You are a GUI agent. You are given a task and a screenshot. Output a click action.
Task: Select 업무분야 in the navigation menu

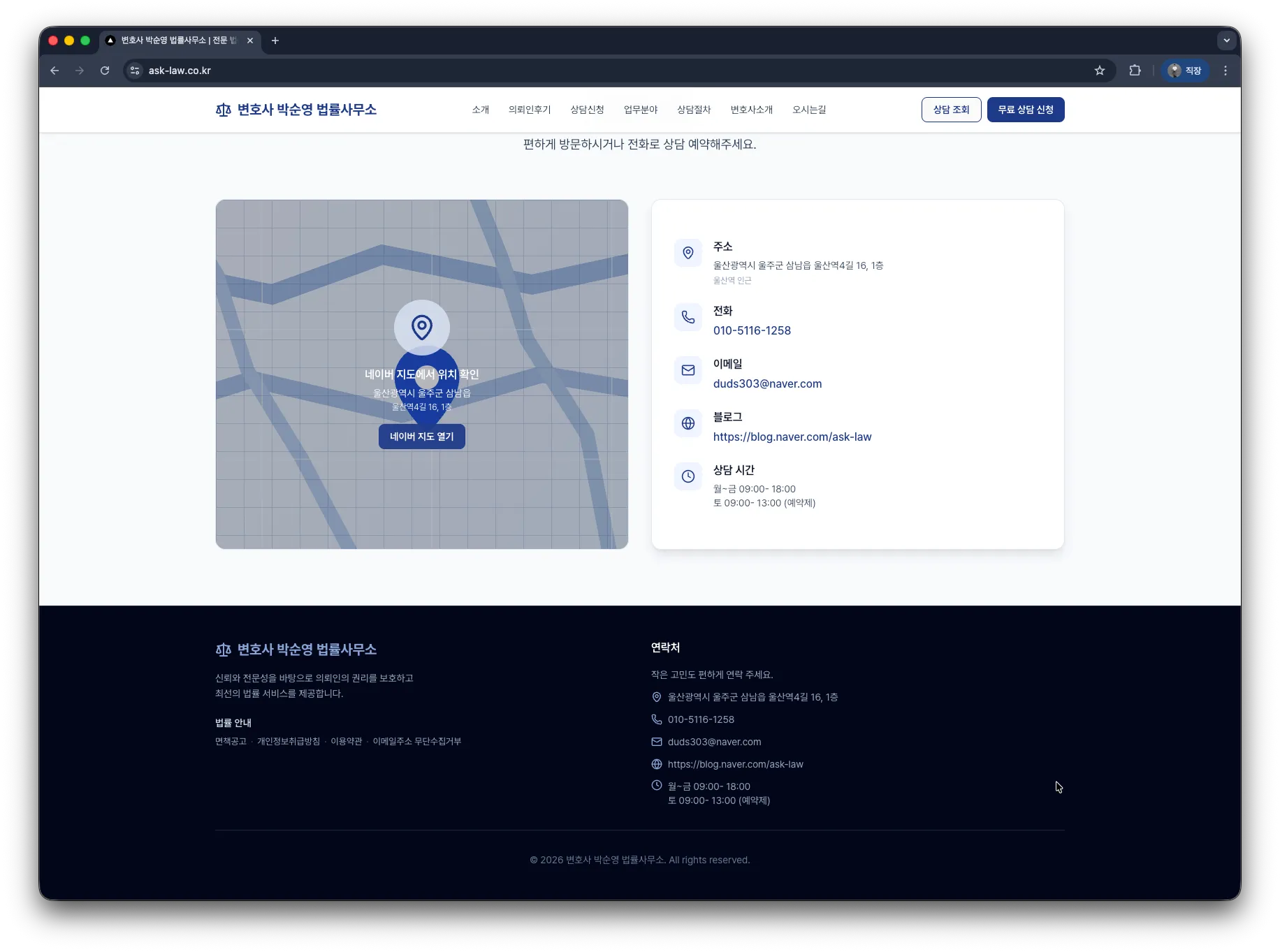tap(640, 110)
